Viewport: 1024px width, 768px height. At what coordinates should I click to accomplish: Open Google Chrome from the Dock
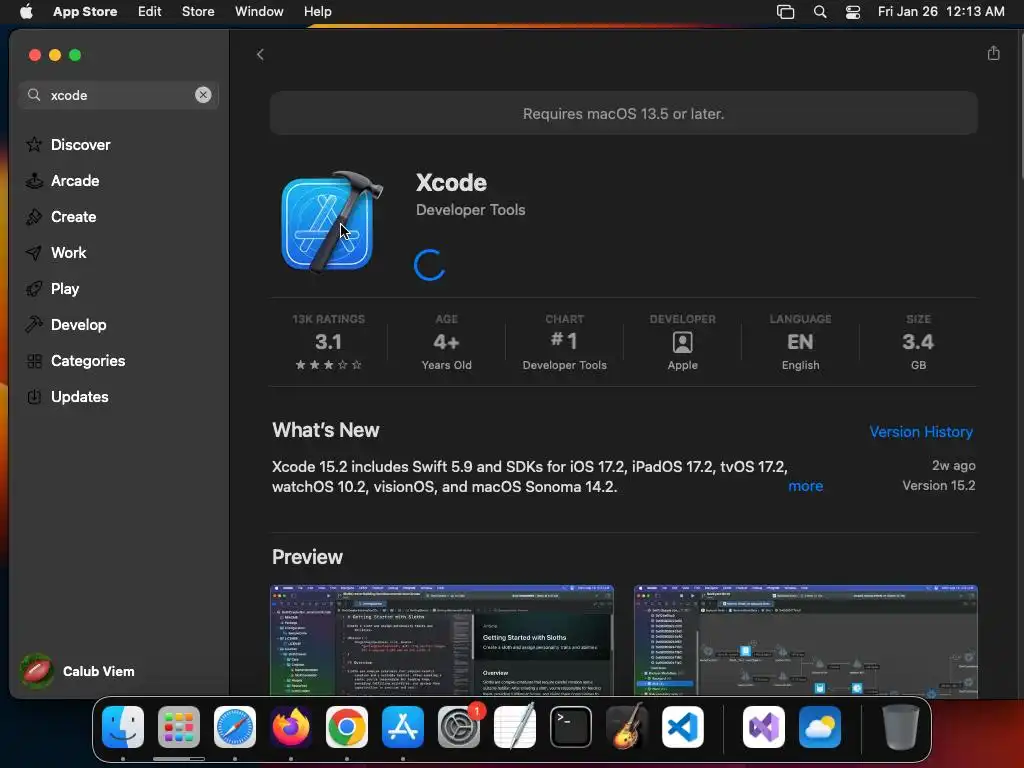click(x=347, y=727)
